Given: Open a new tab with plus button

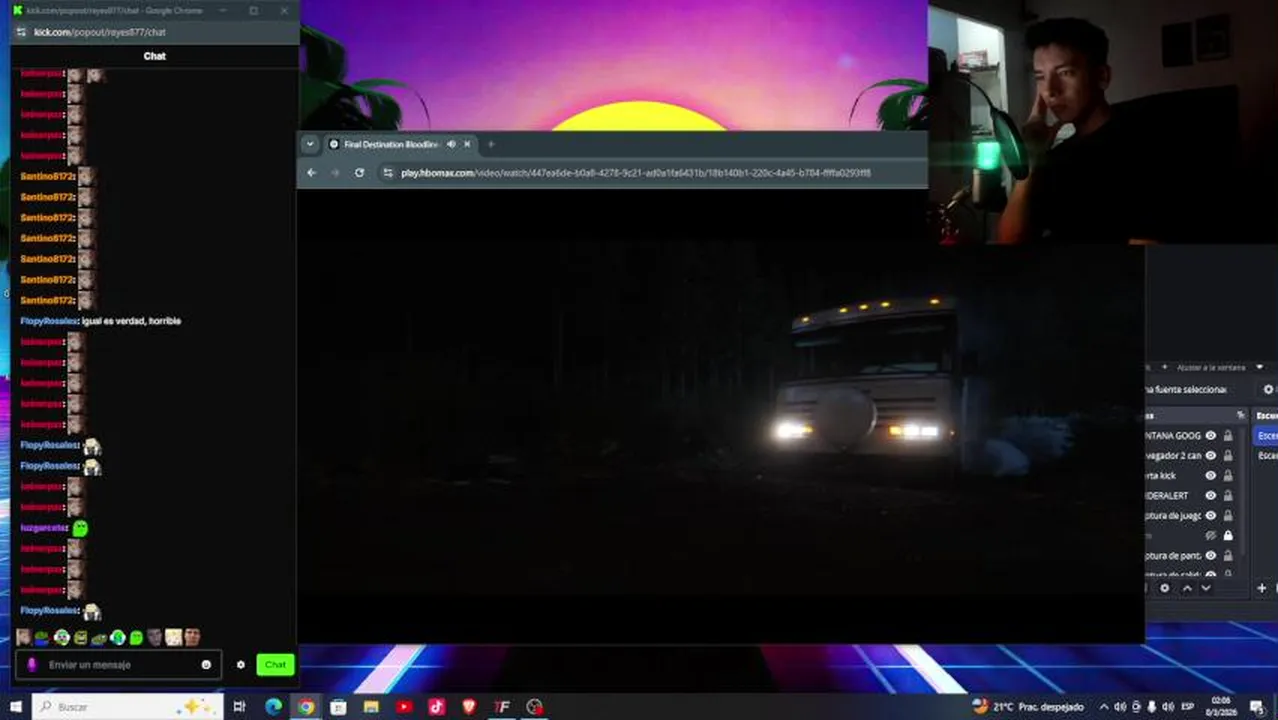Looking at the screenshot, I should (x=491, y=144).
